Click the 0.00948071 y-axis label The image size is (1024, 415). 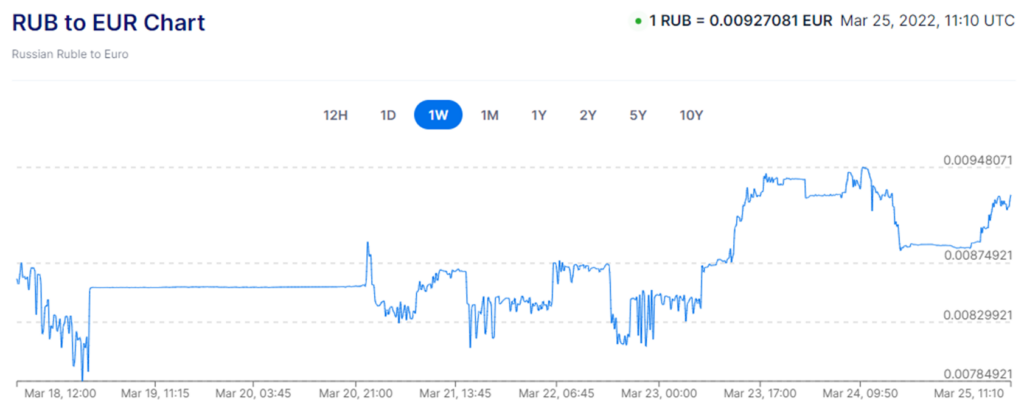(979, 160)
